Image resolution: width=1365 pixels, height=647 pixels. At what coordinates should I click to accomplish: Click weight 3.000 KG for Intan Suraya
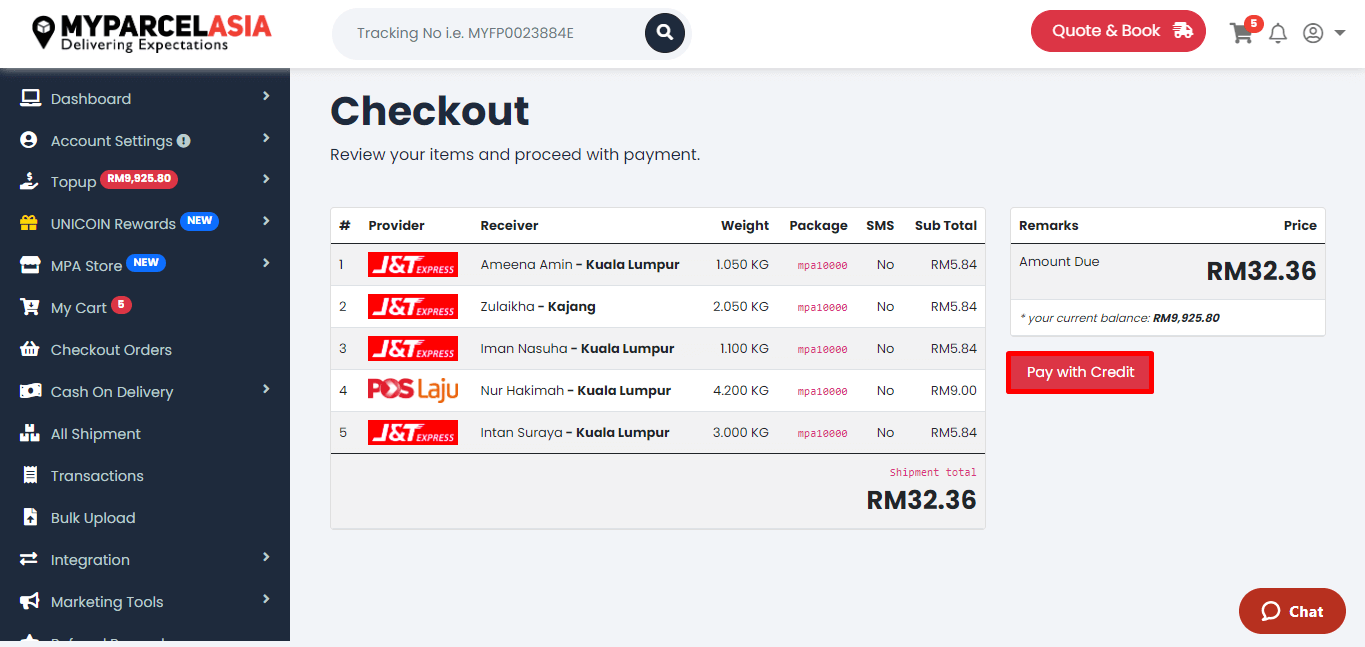pyautogui.click(x=741, y=433)
